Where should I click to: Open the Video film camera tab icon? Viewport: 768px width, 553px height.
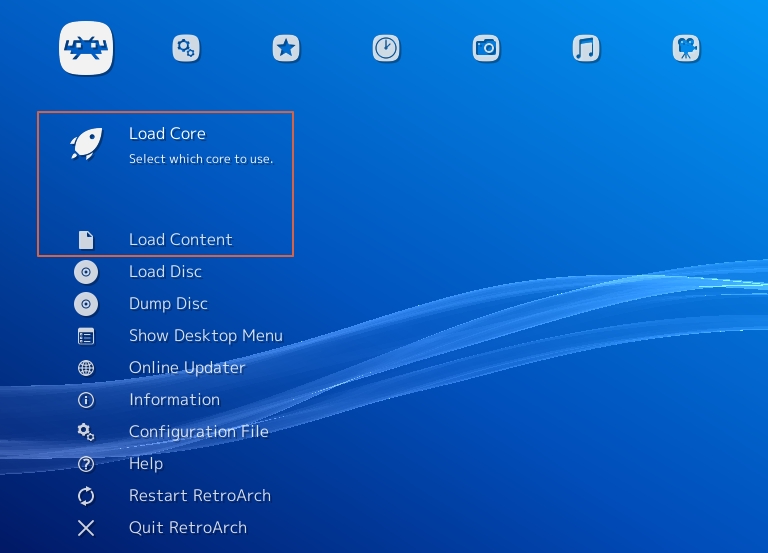(686, 48)
